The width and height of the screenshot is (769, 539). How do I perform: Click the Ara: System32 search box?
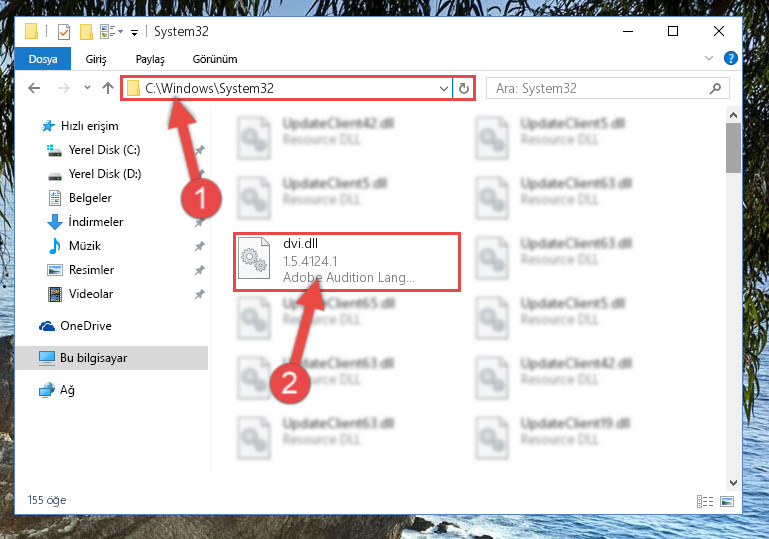coord(608,89)
